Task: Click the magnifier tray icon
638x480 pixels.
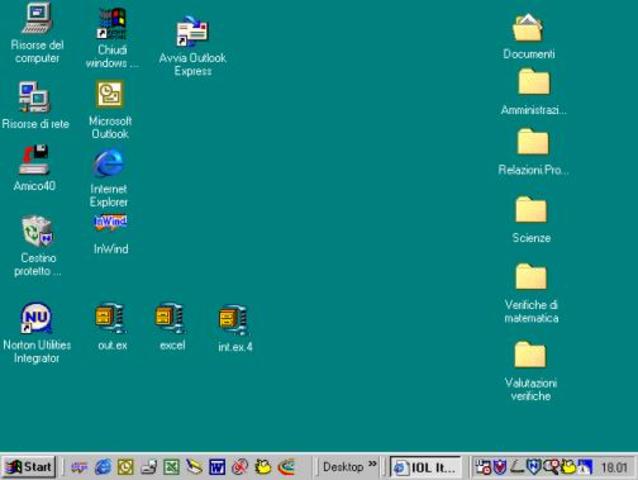Action: [551, 467]
